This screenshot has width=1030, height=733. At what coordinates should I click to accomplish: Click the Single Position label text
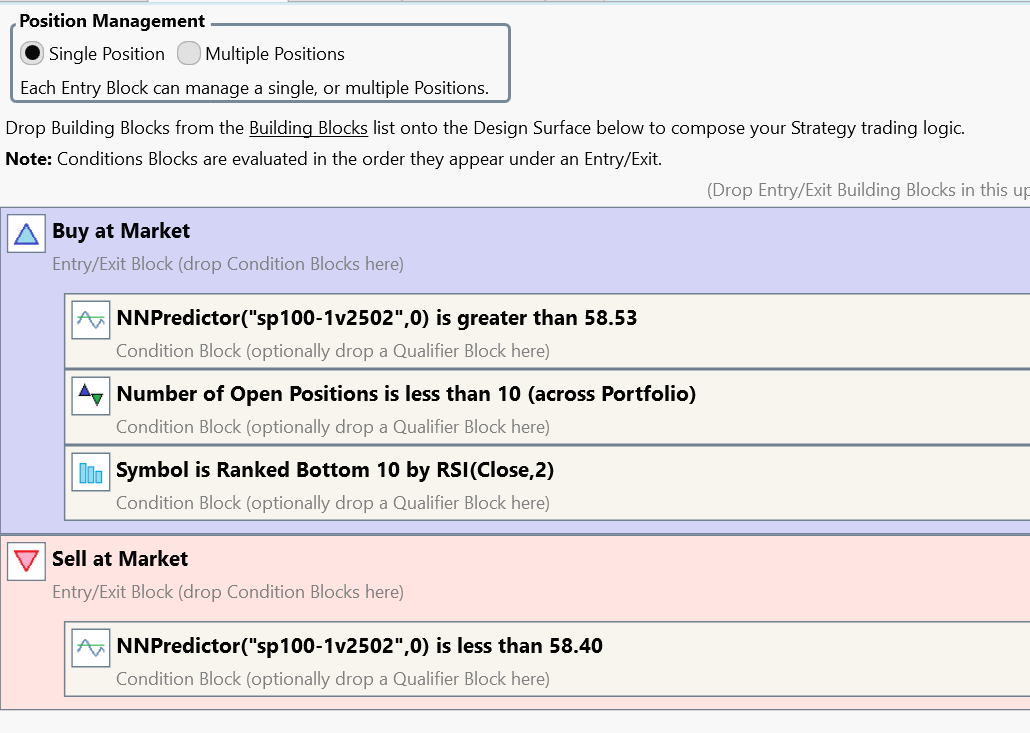pos(106,54)
